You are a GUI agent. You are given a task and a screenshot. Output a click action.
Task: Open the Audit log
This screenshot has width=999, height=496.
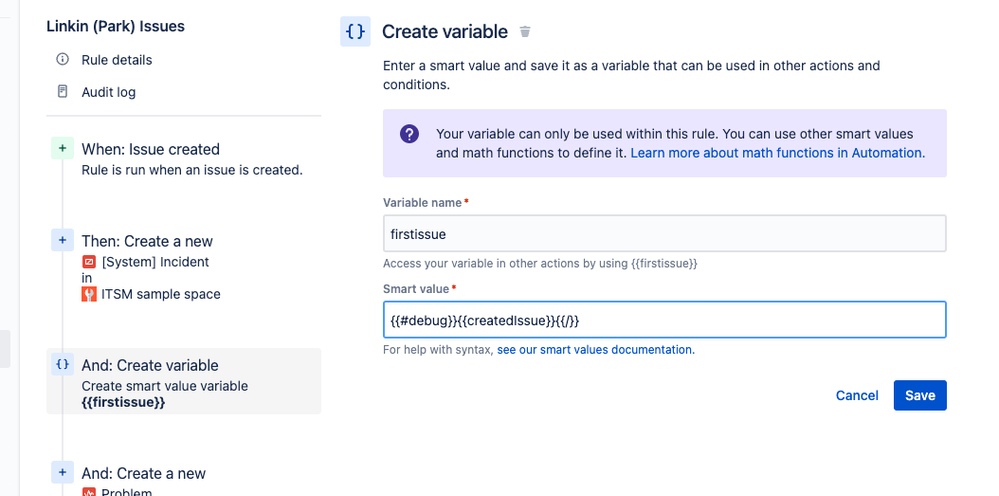(x=108, y=92)
